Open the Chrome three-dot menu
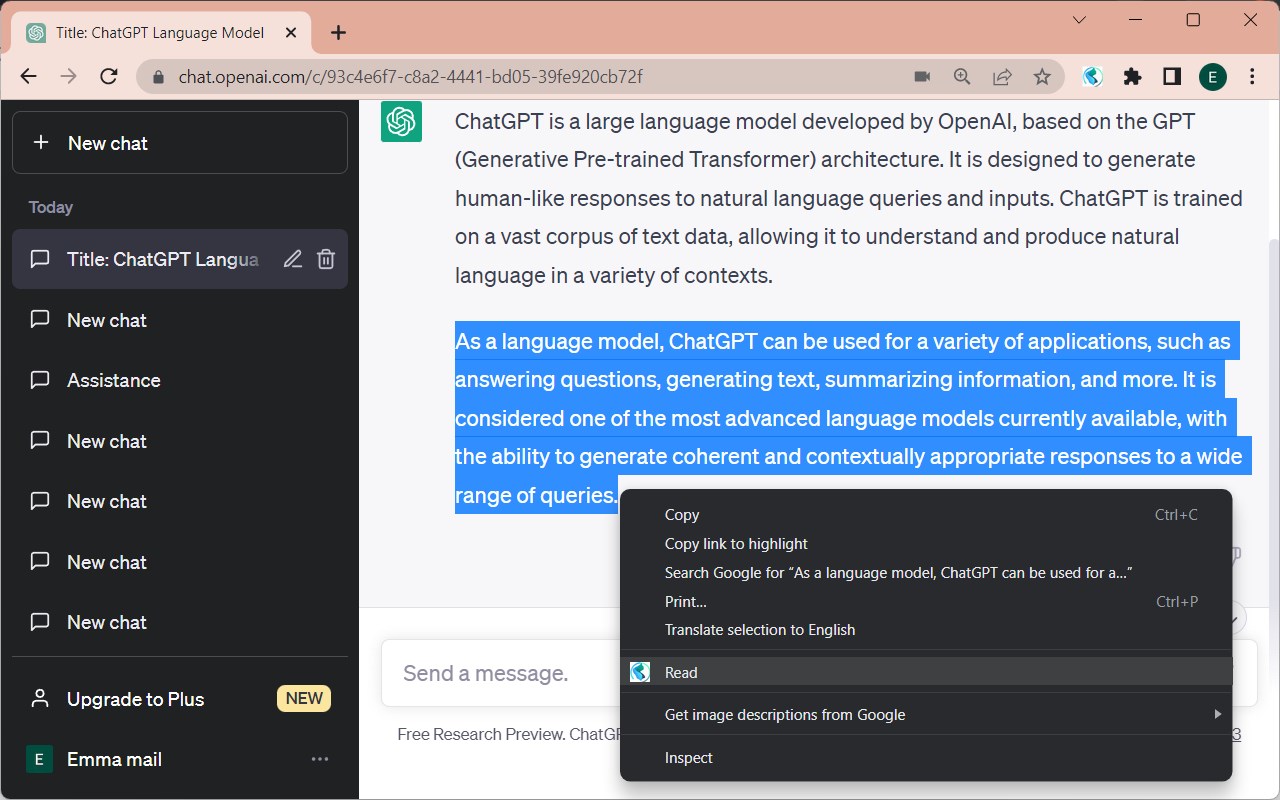Screen dimensions: 1280x800 [x=1253, y=77]
